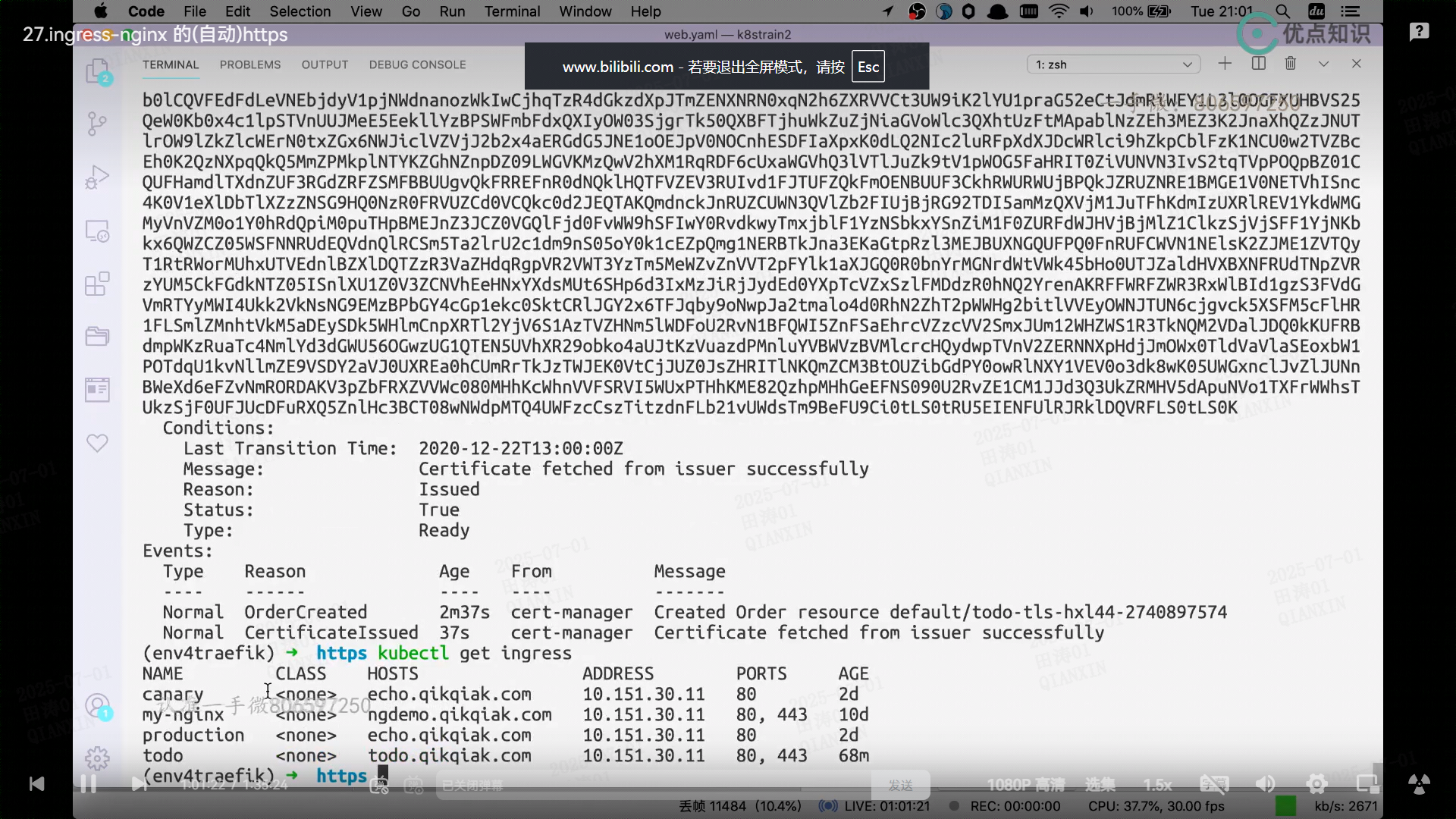Split the terminal pane
This screenshot has height=819, width=1456.
(1258, 64)
